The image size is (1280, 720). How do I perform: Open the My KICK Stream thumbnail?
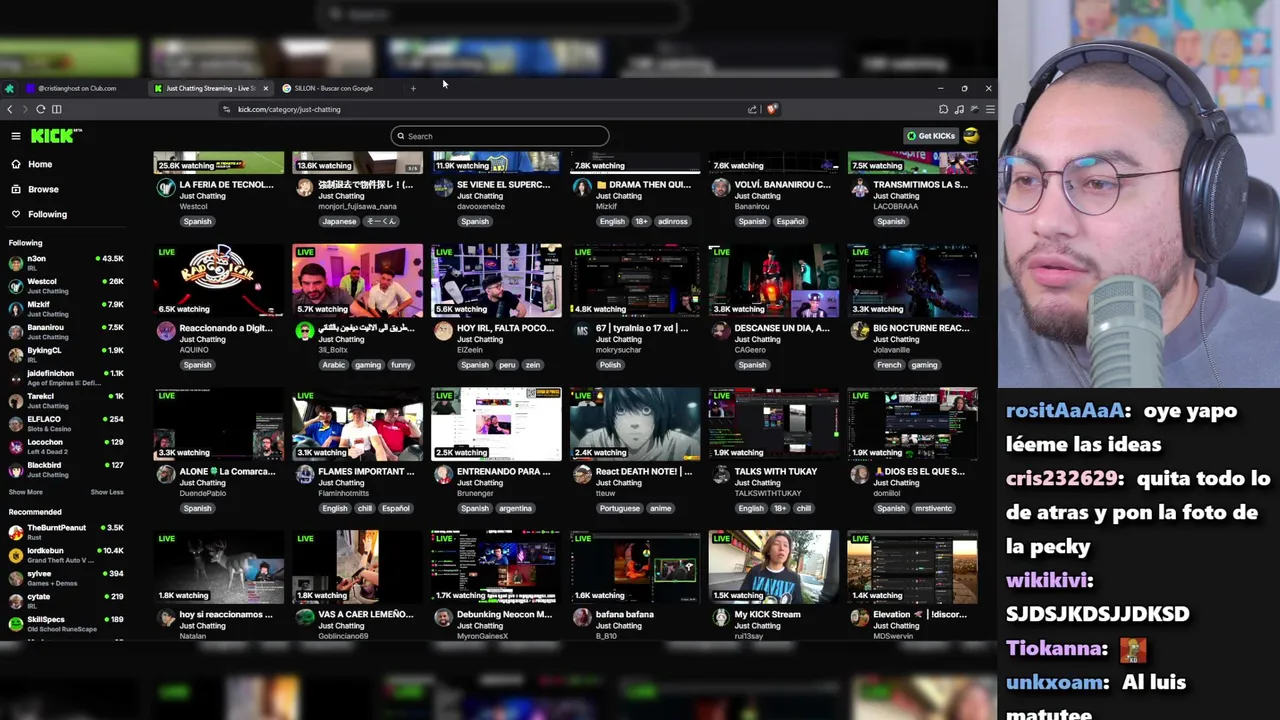click(x=774, y=567)
